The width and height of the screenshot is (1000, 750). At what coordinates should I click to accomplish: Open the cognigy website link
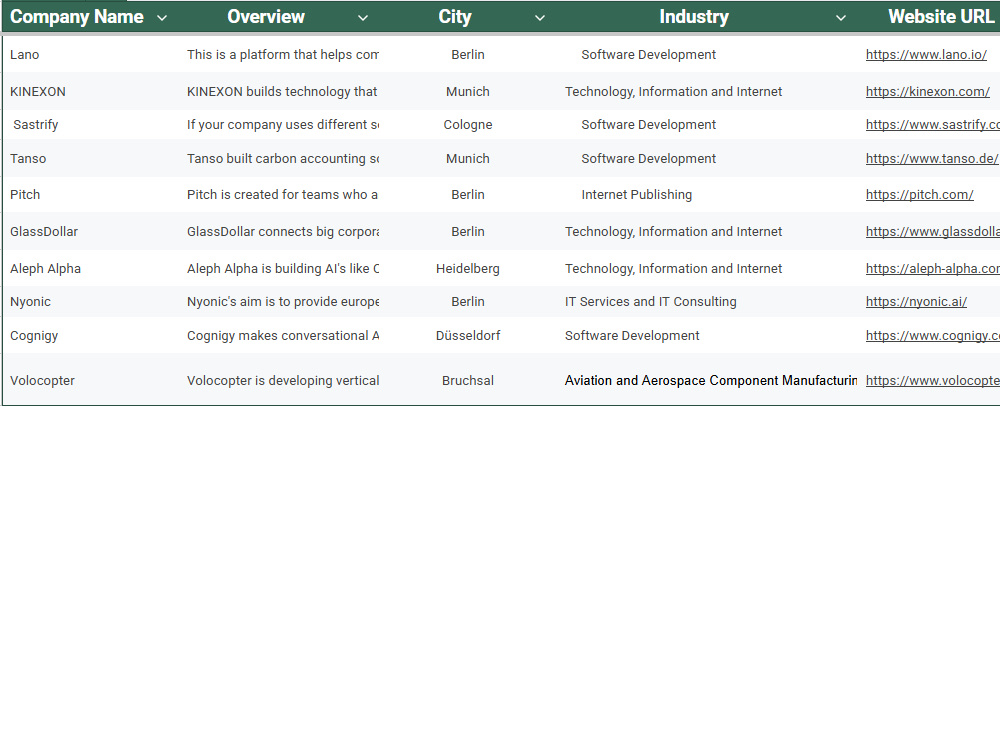point(932,336)
